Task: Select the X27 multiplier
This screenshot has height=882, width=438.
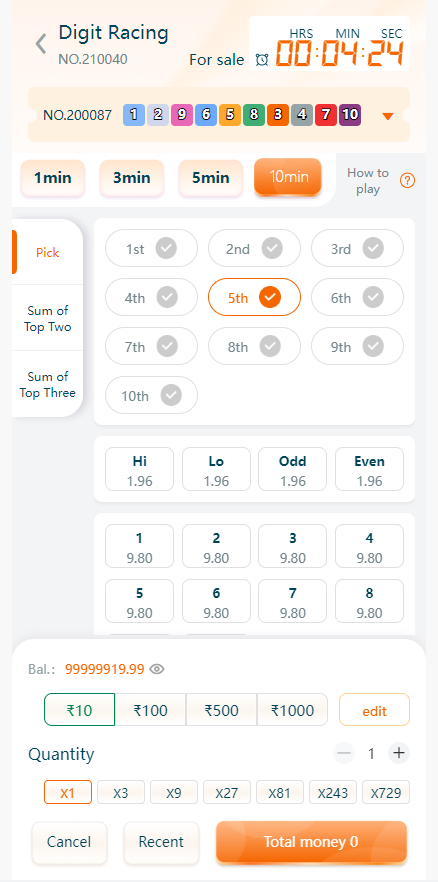Action: tap(227, 792)
